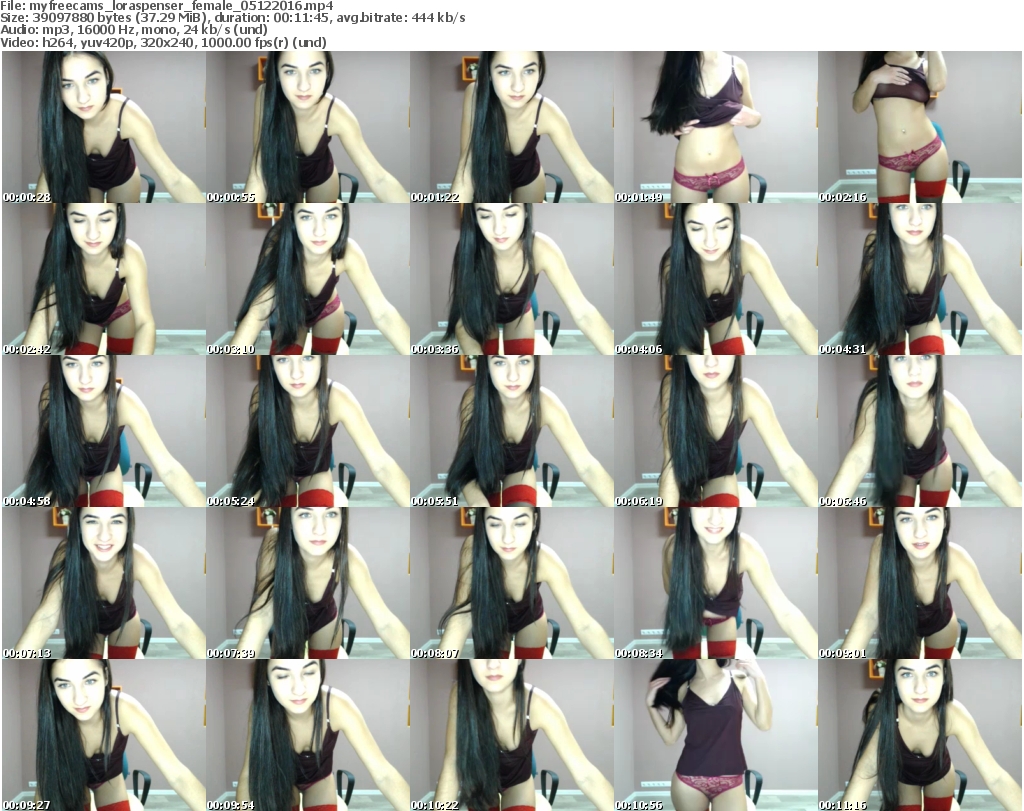This screenshot has height=811, width=1024.
Task: Choose the frame at 00:08:34
Action: click(x=715, y=584)
